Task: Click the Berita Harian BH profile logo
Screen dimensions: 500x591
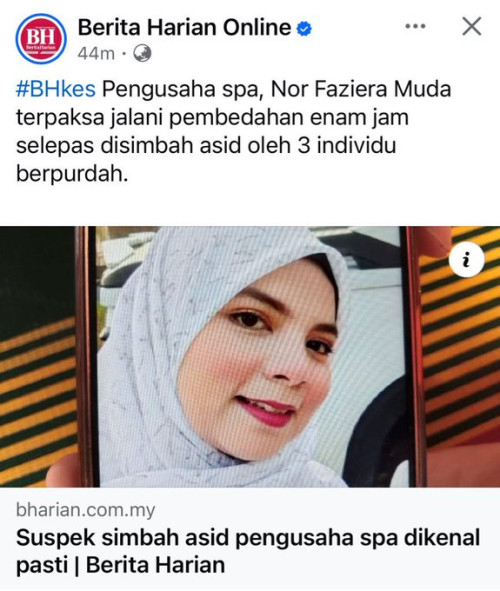Action: (x=41, y=39)
